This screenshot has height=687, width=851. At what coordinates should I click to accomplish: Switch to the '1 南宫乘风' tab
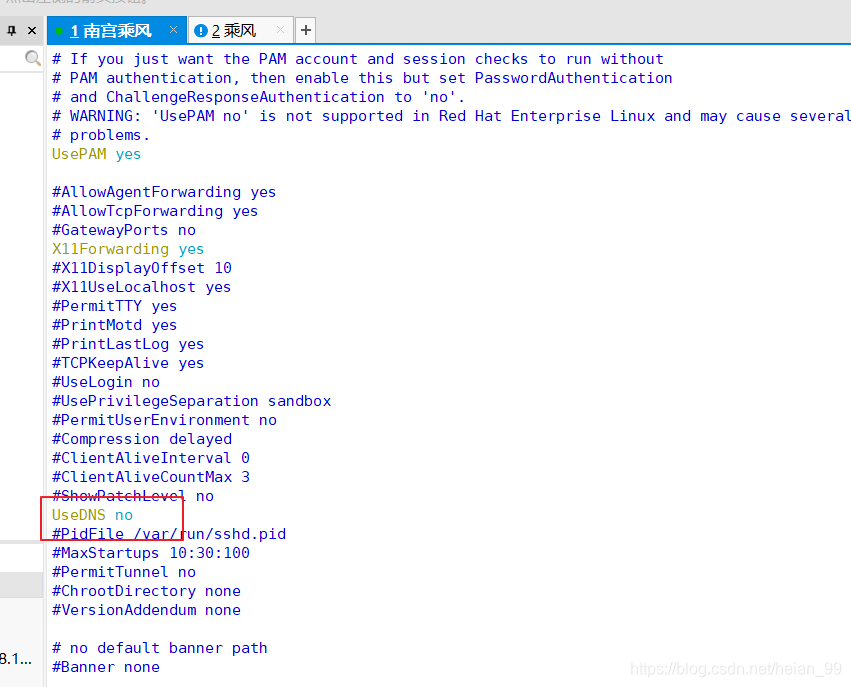(x=111, y=31)
